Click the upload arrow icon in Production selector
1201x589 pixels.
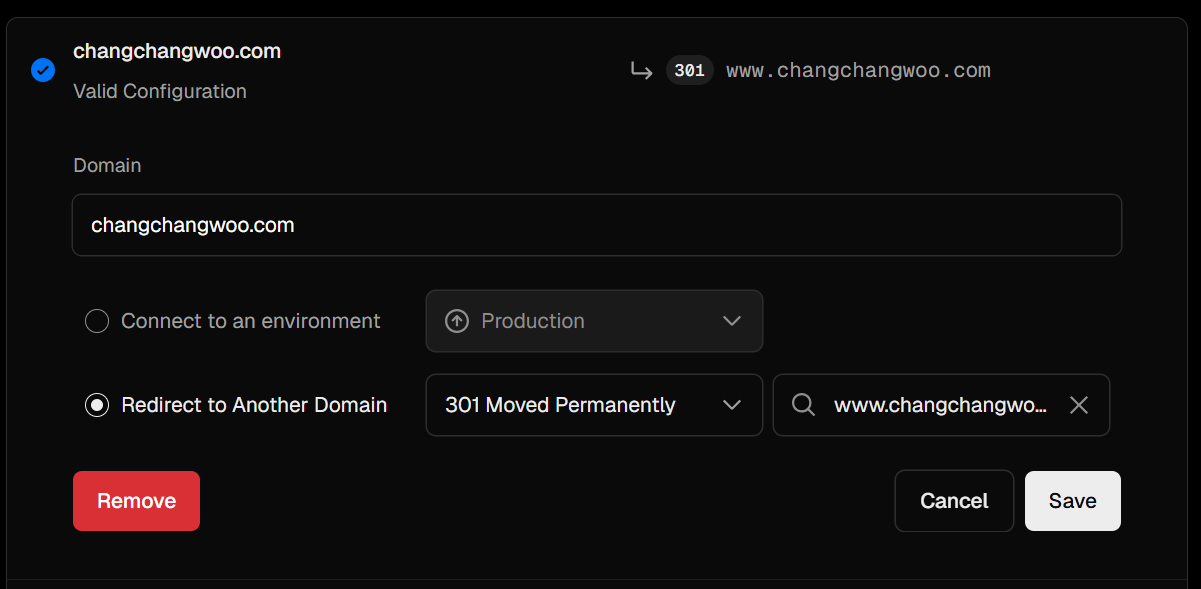coord(457,321)
